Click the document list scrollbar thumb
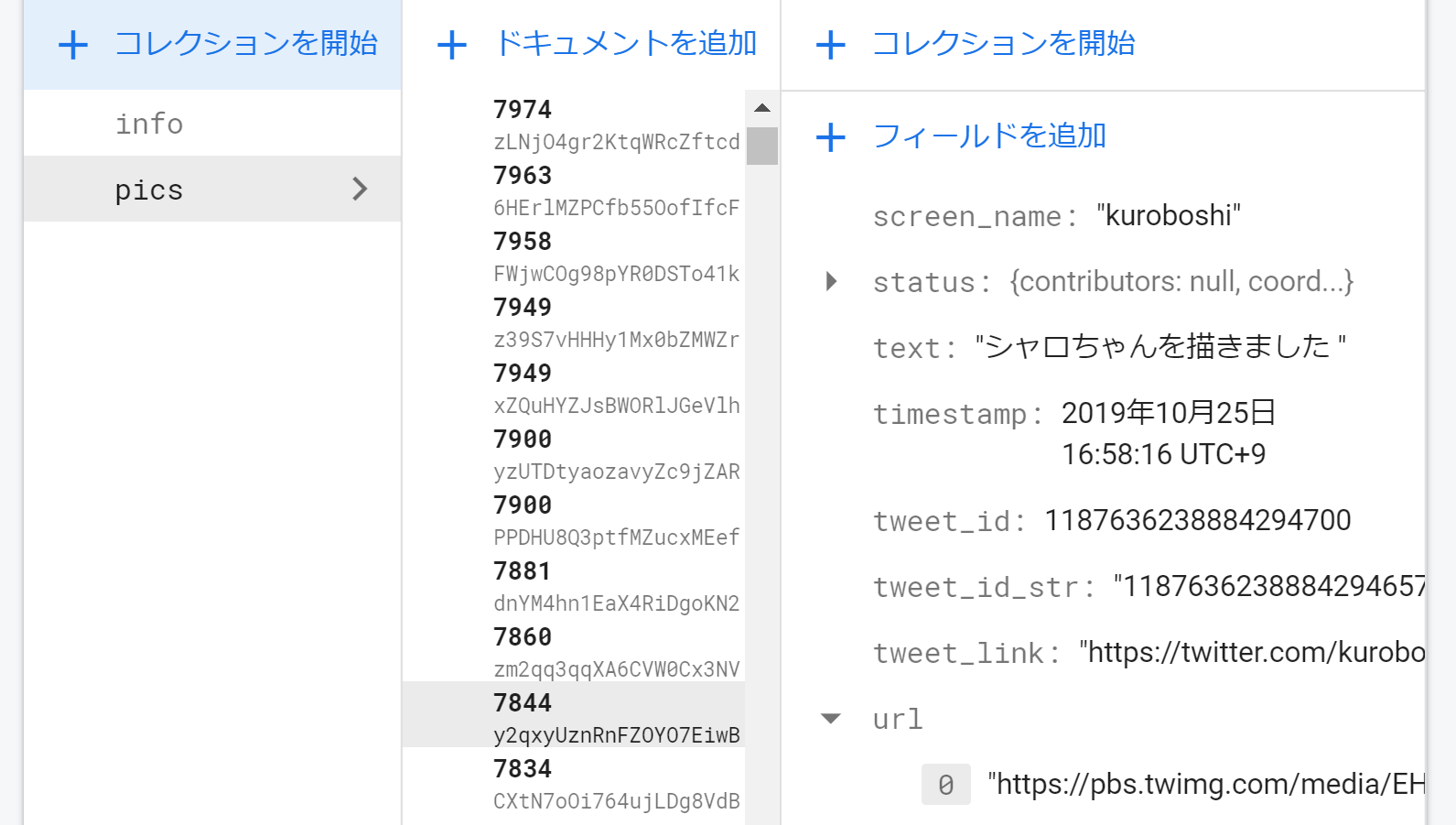 761,146
